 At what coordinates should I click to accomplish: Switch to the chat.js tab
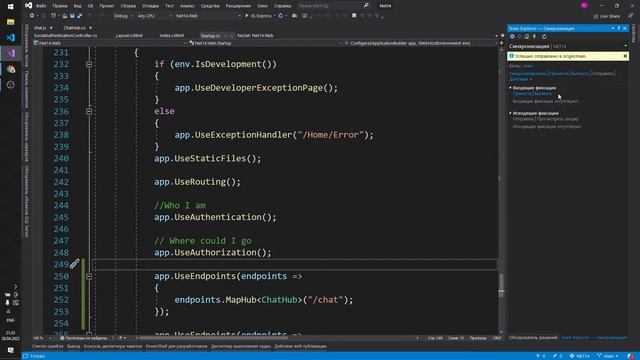click(x=40, y=28)
